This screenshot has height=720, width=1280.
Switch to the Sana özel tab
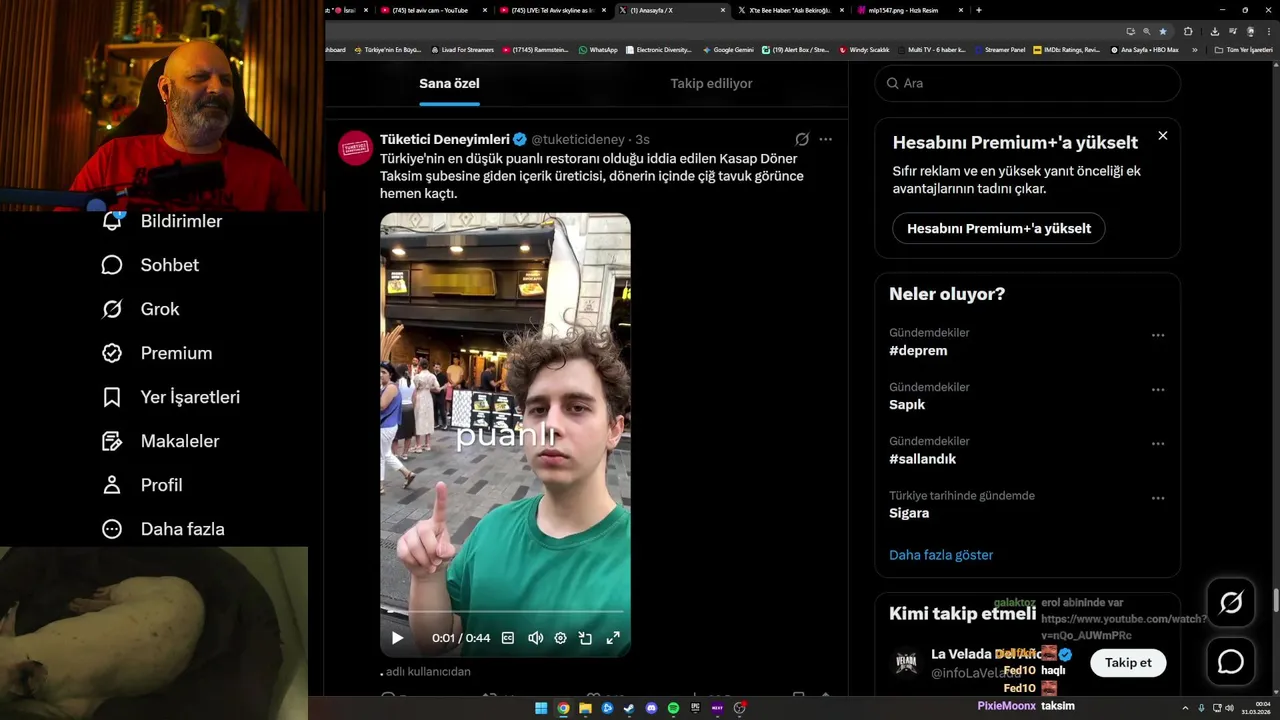(x=449, y=83)
